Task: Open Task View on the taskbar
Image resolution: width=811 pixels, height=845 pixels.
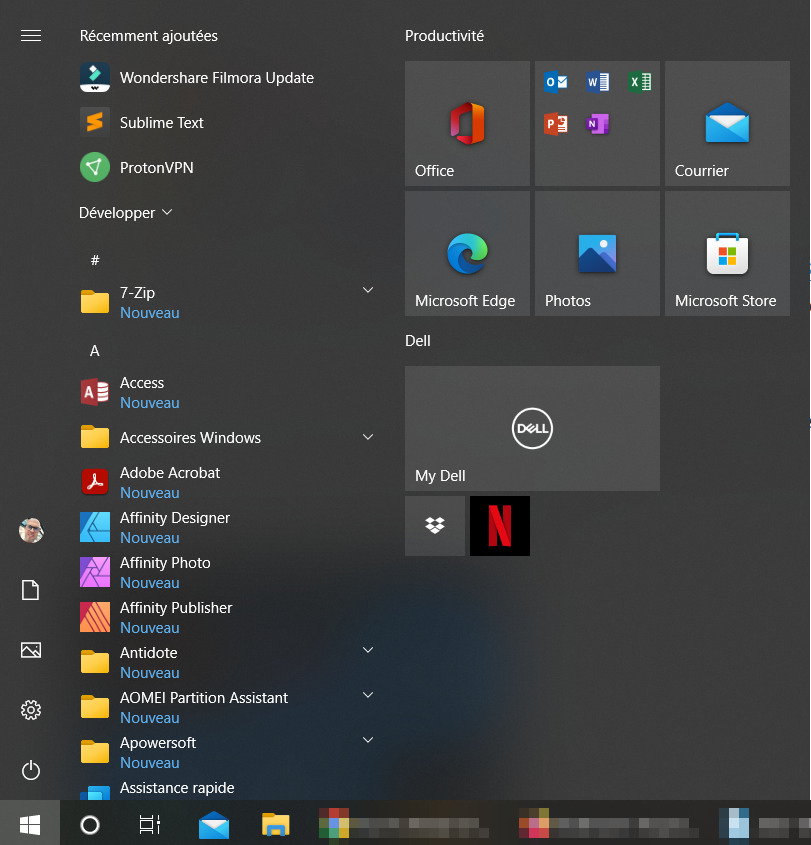Action: pyautogui.click(x=149, y=825)
